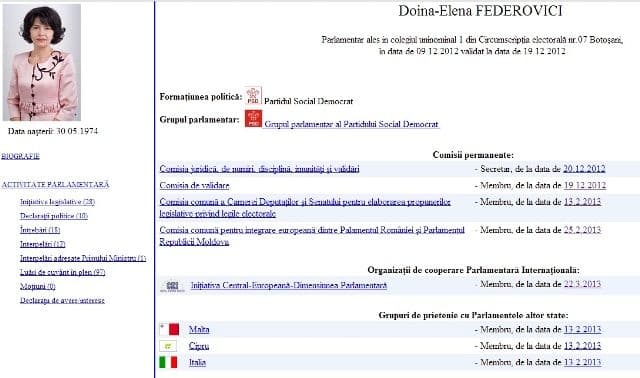The image size is (640, 378).
Task: Open joint commission on electoral laws link
Action: pyautogui.click(x=305, y=207)
